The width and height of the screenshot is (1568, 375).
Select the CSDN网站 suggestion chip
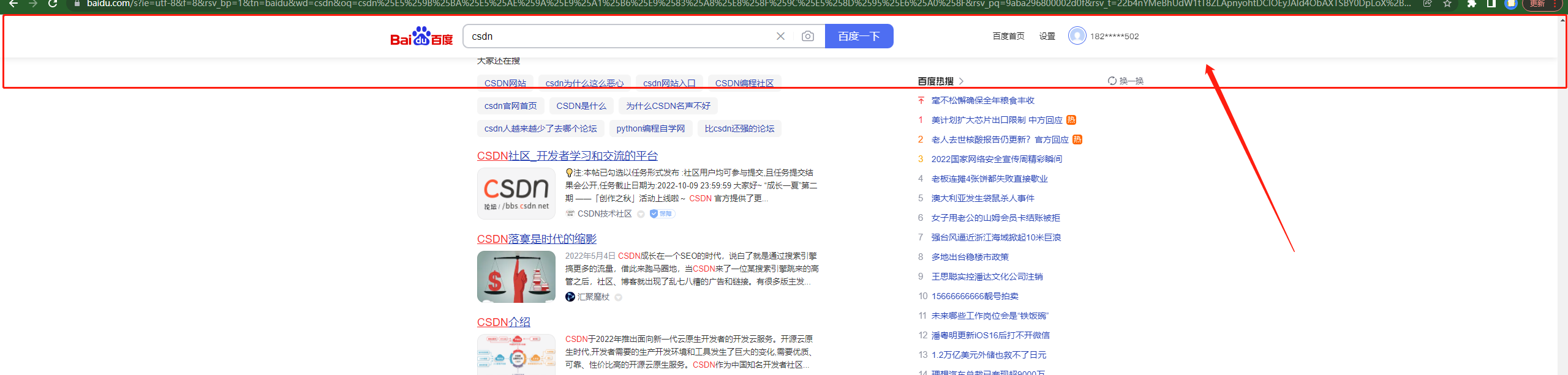[x=505, y=83]
